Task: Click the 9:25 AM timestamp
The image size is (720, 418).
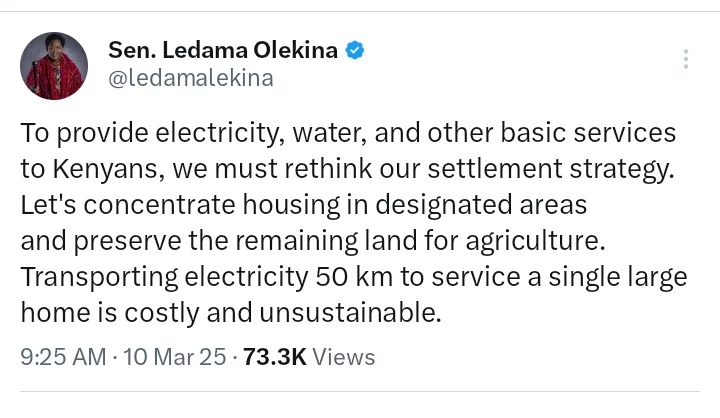Action: click(x=62, y=356)
